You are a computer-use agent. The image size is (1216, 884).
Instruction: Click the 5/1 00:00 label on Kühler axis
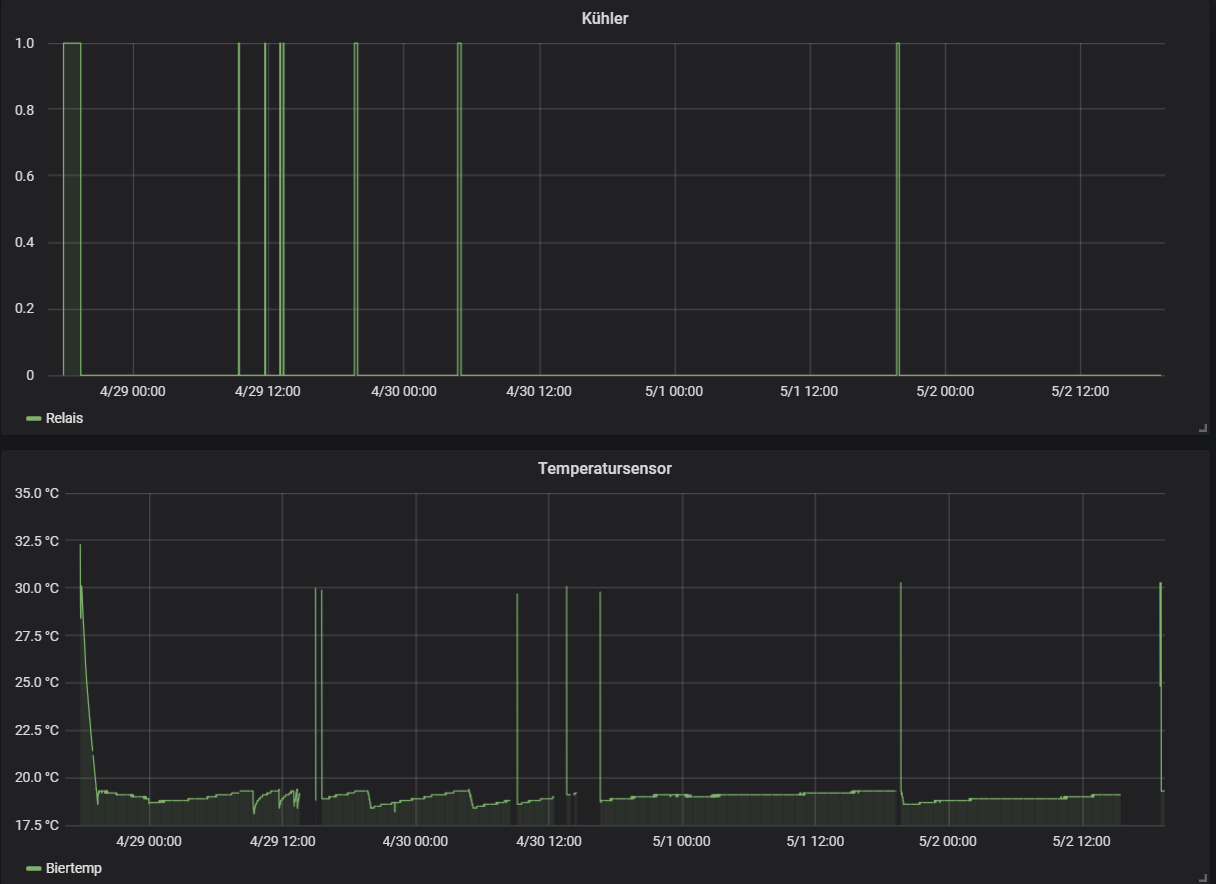pos(674,391)
